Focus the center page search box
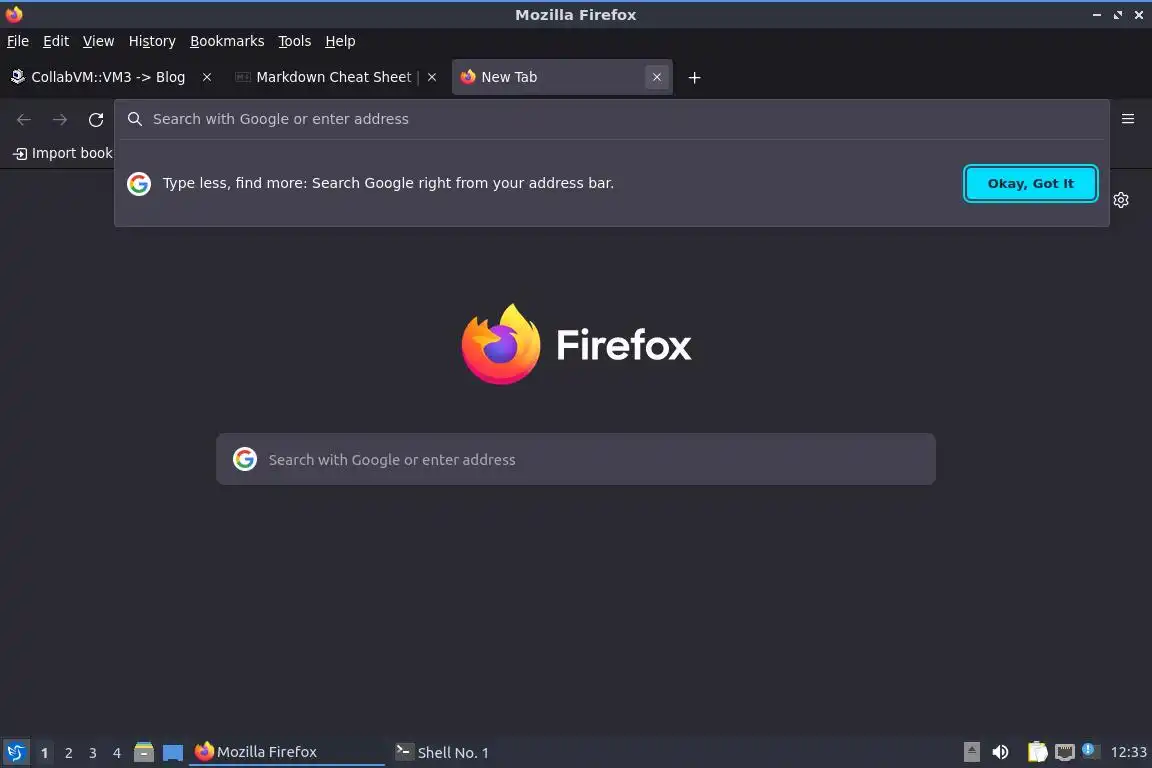 (x=575, y=459)
